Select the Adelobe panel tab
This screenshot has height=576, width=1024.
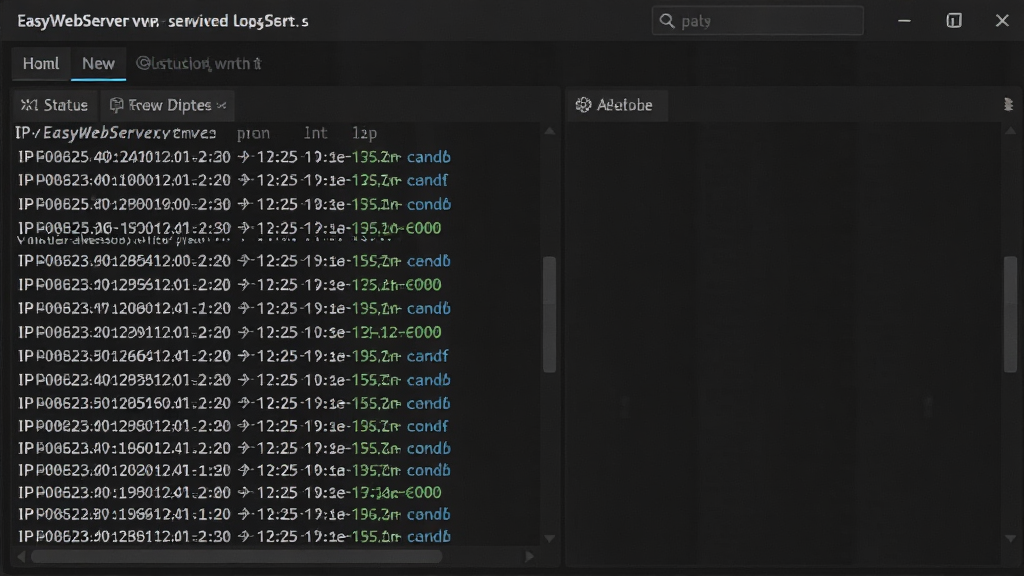(x=617, y=104)
